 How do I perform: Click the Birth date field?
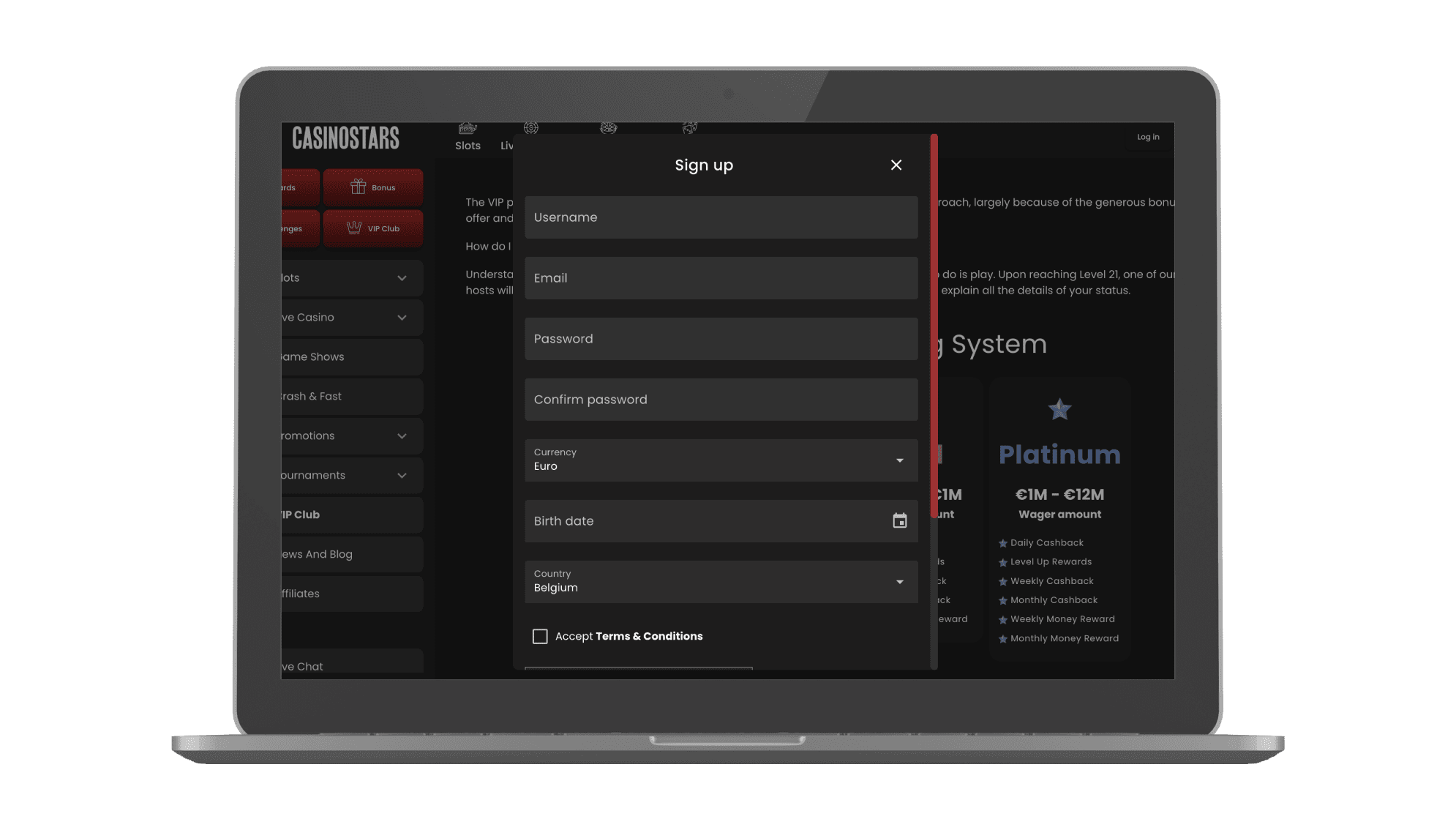[x=721, y=521]
